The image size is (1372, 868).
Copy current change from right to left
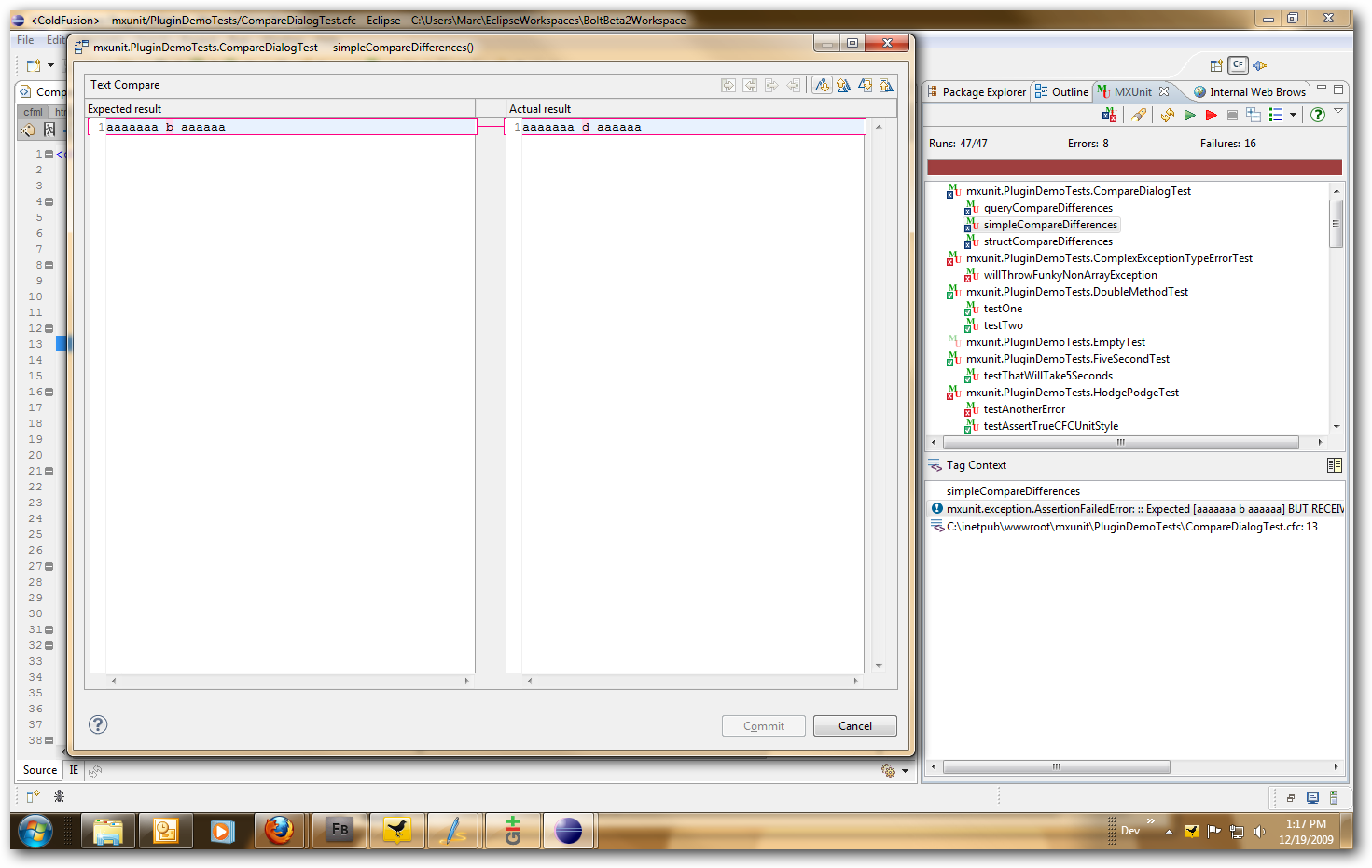[x=793, y=86]
